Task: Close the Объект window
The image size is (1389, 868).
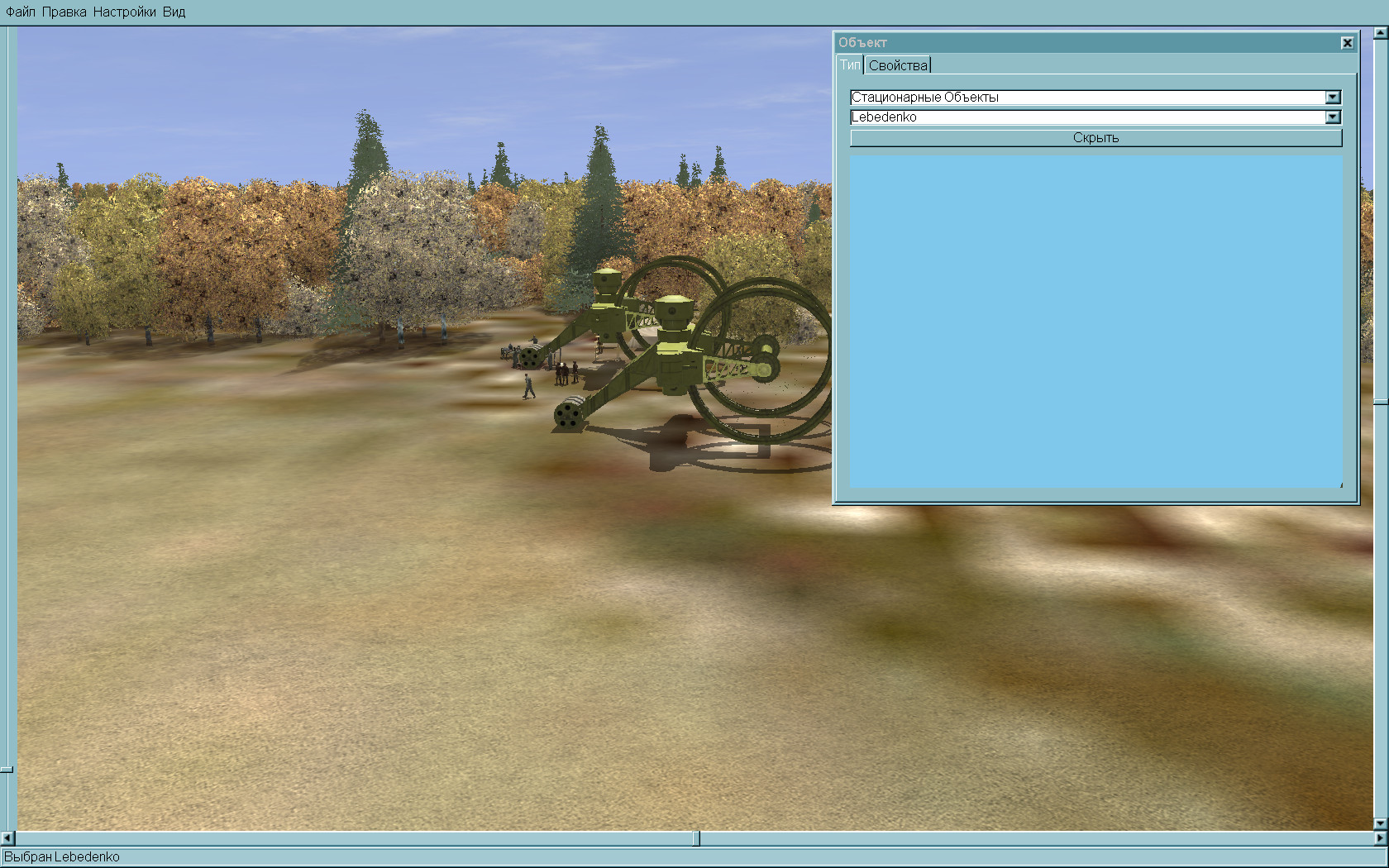Action: pyautogui.click(x=1347, y=42)
